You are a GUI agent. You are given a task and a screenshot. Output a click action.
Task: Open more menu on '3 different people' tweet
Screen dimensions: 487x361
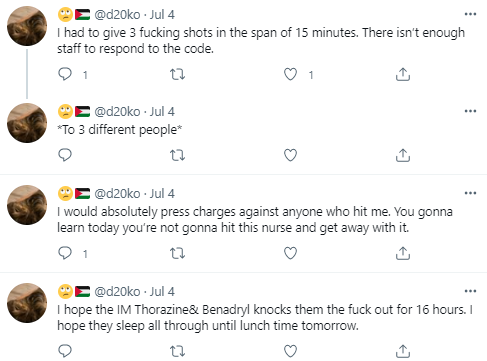click(x=470, y=111)
